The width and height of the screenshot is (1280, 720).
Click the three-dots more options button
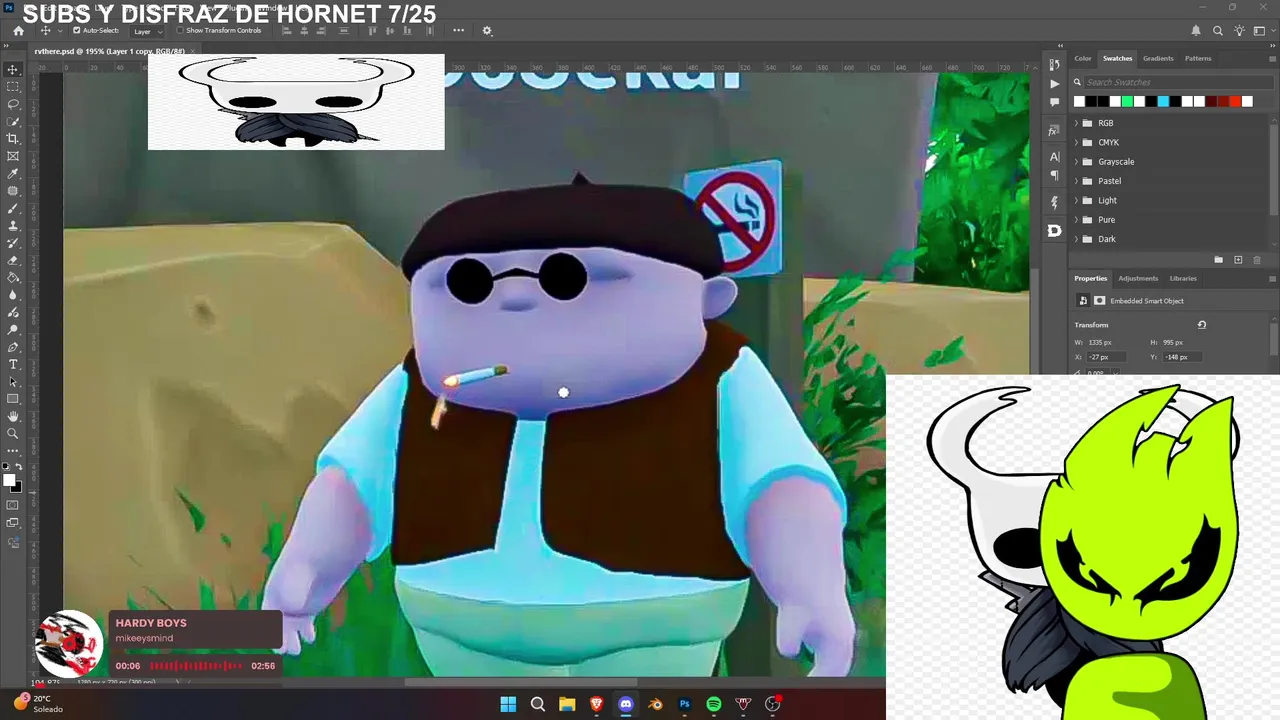(x=458, y=31)
